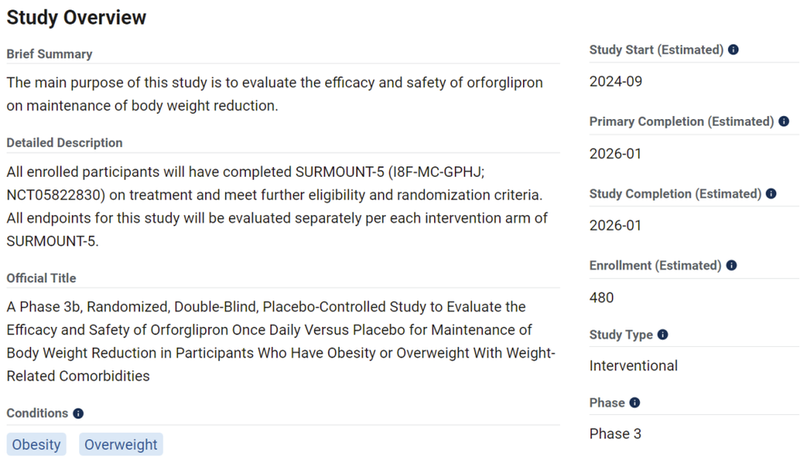Click the Interventional study type value

tap(634, 365)
